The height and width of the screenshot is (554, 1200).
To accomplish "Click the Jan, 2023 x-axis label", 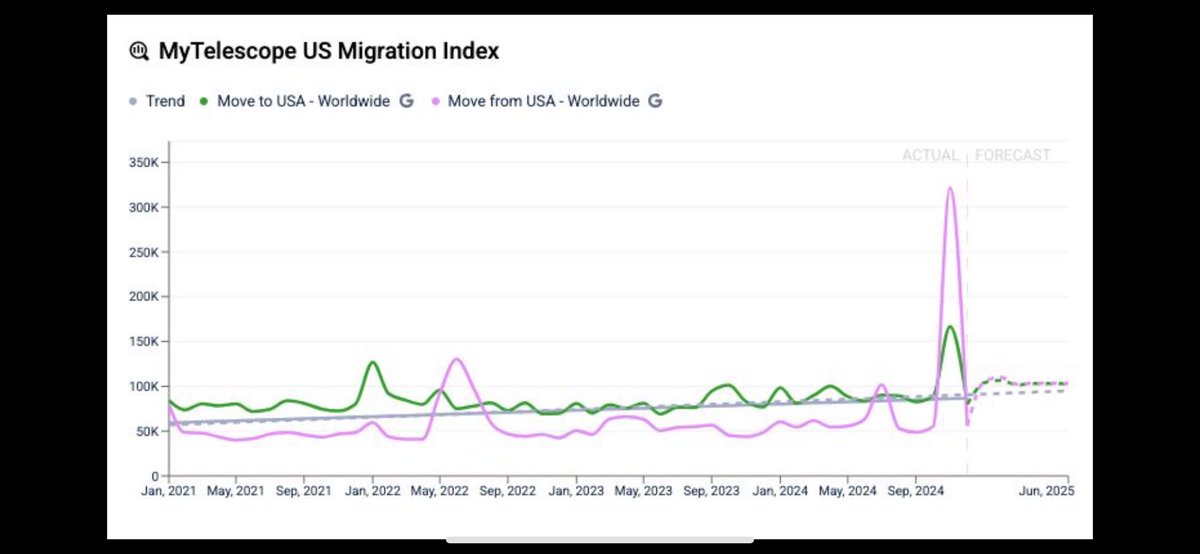I will [x=576, y=492].
